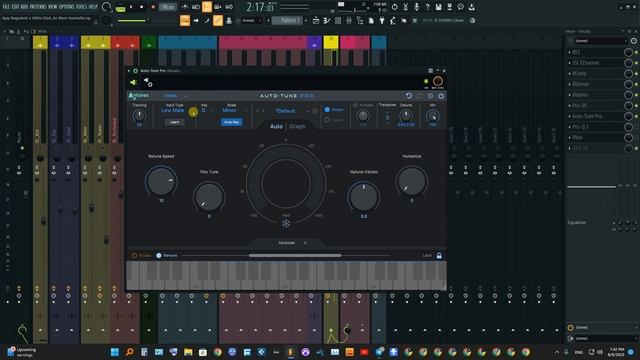Image resolution: width=640 pixels, height=360 pixels.
Task: Toggle the orange link snap icon
Action: 218,20
